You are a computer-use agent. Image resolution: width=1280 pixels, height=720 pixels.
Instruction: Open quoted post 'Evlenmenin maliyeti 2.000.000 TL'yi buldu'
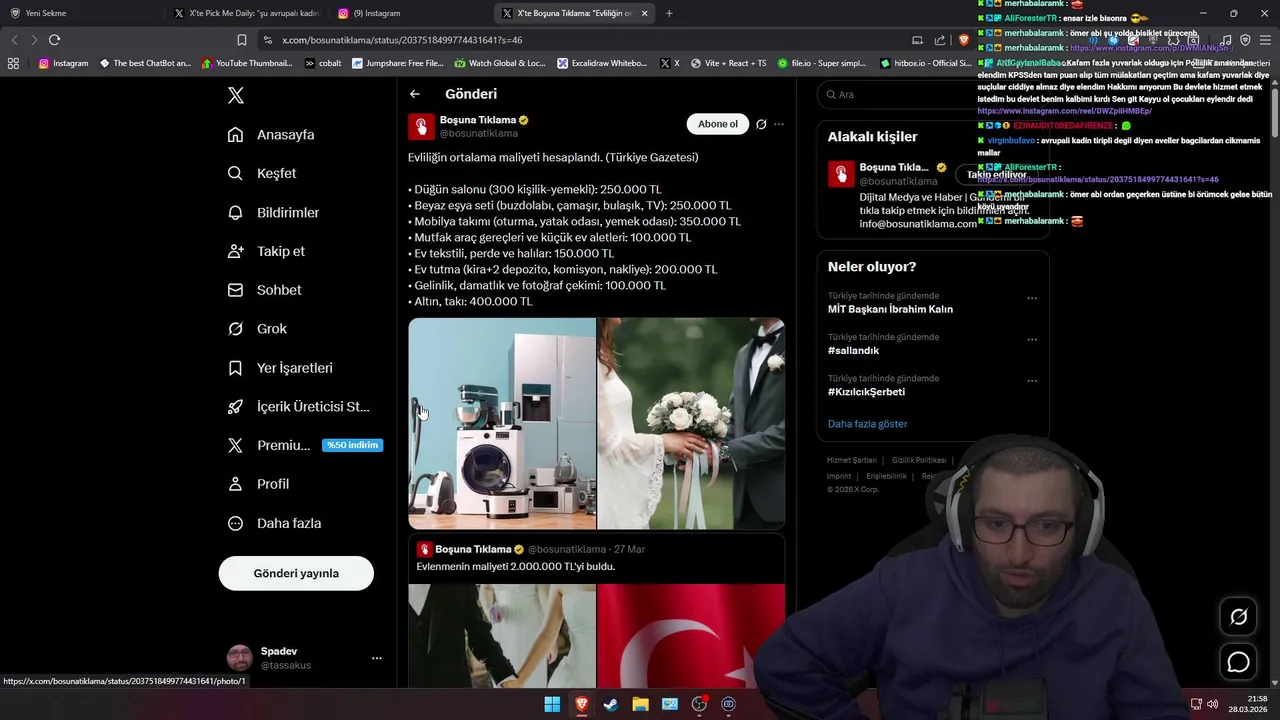tap(516, 566)
